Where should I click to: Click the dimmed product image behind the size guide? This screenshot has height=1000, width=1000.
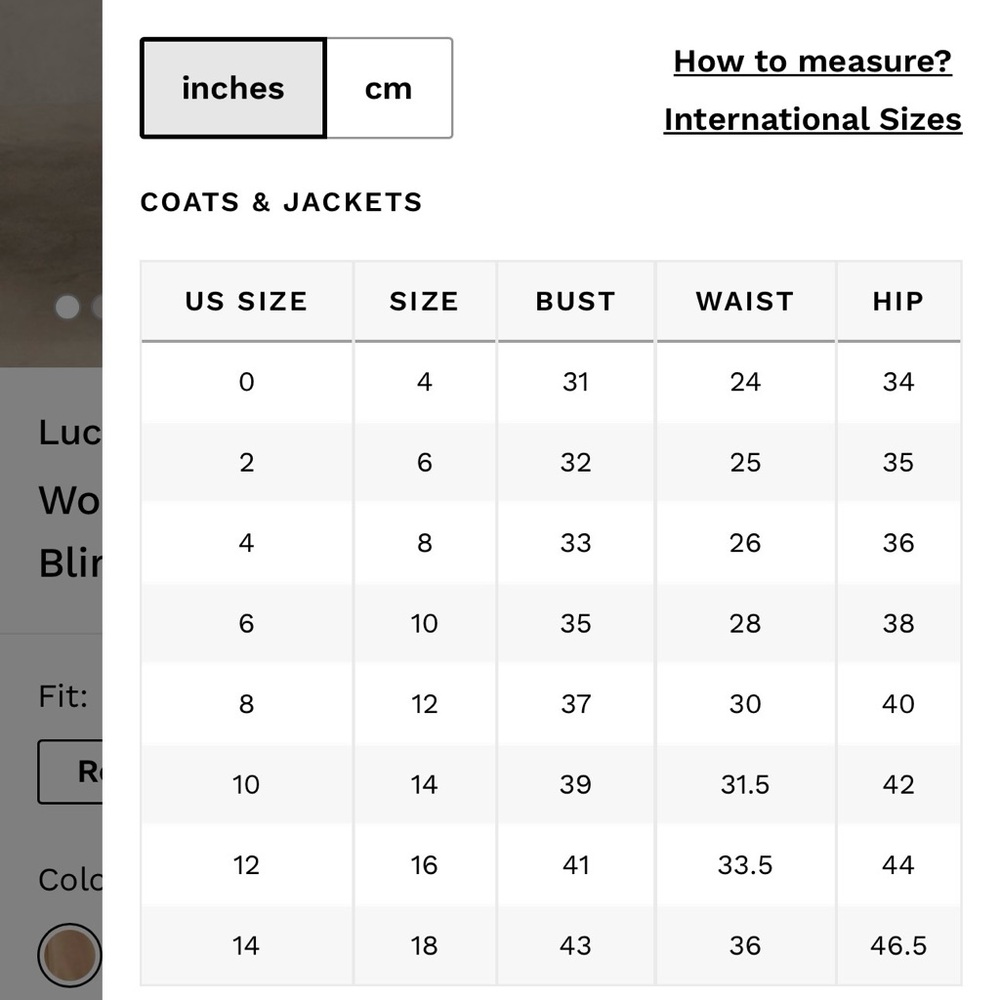coord(50,150)
